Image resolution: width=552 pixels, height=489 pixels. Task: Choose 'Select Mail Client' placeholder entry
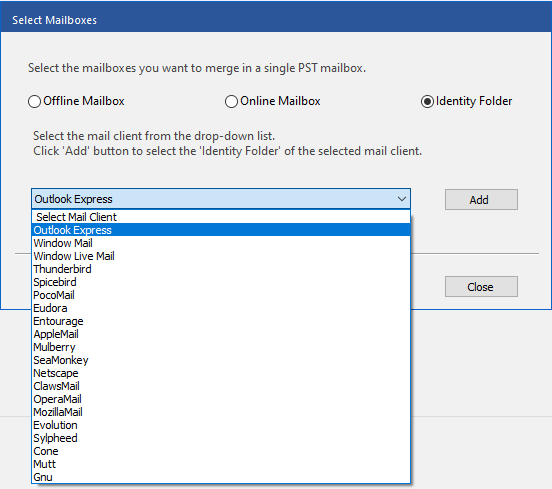point(221,217)
